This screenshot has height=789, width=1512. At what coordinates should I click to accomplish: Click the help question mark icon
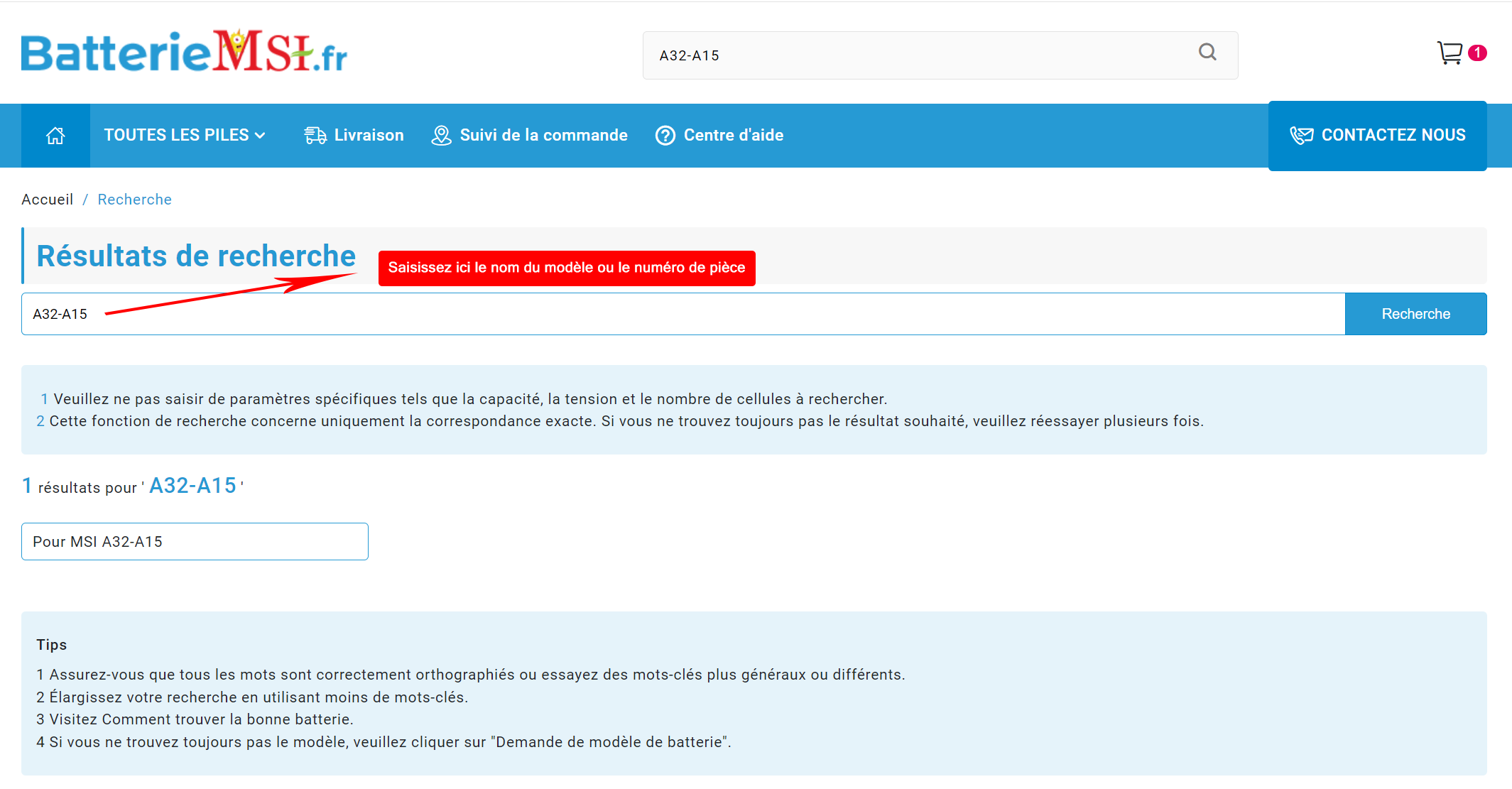click(665, 135)
